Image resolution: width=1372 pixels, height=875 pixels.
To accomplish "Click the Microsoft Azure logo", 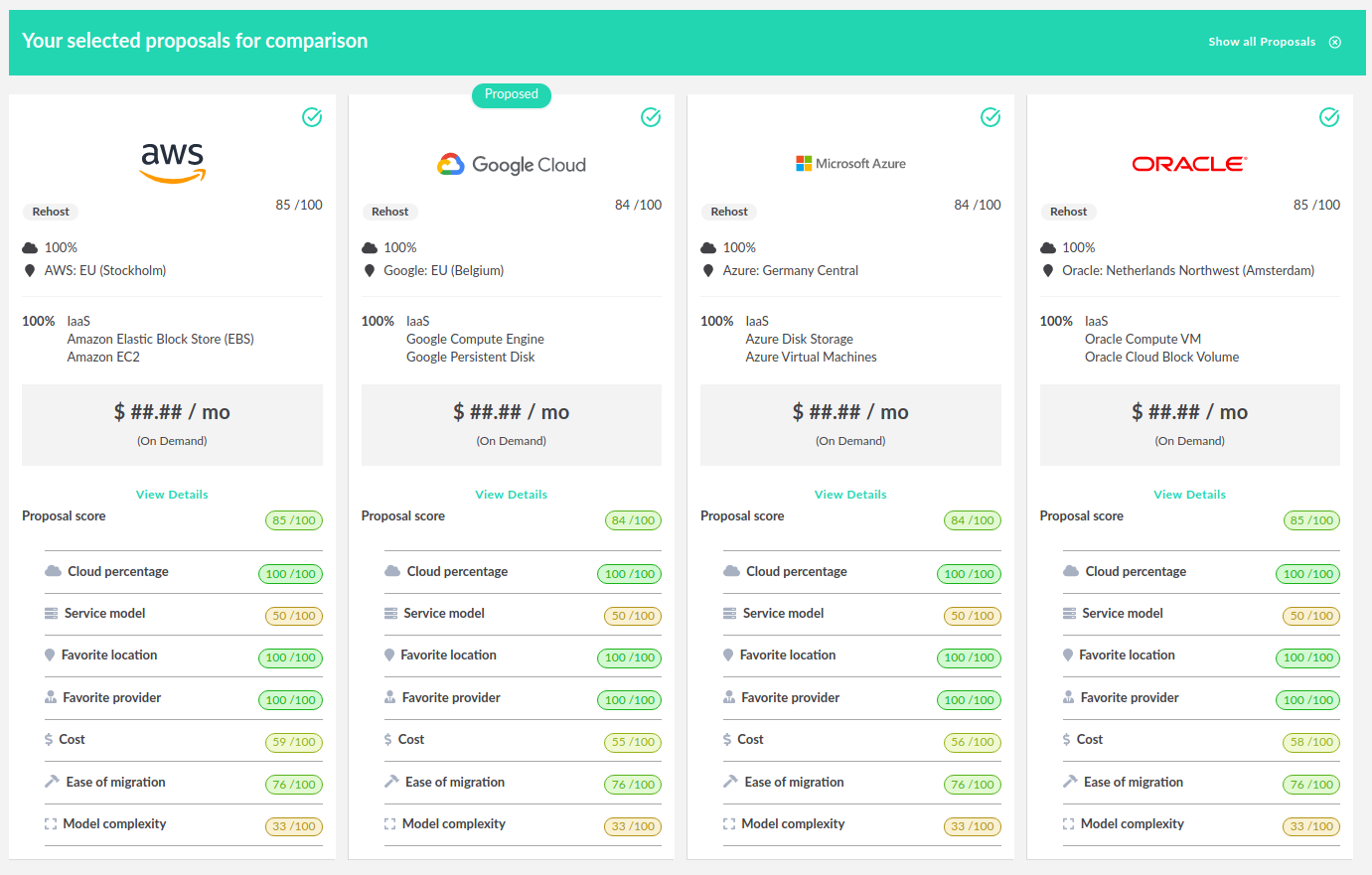I will pos(850,164).
